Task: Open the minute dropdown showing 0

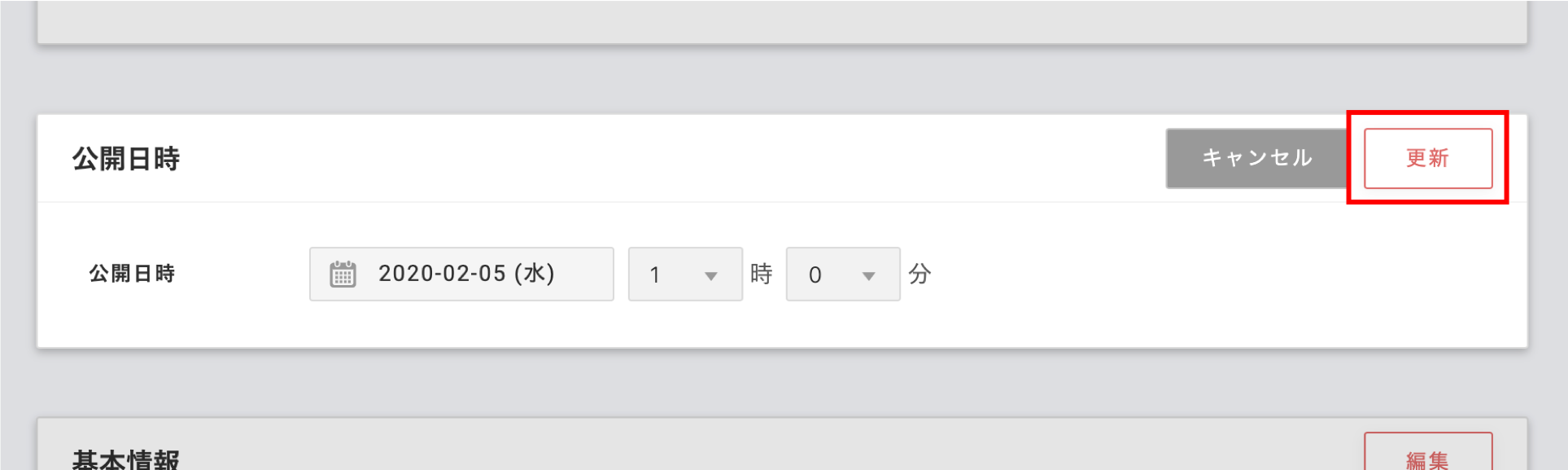Action: 842,275
